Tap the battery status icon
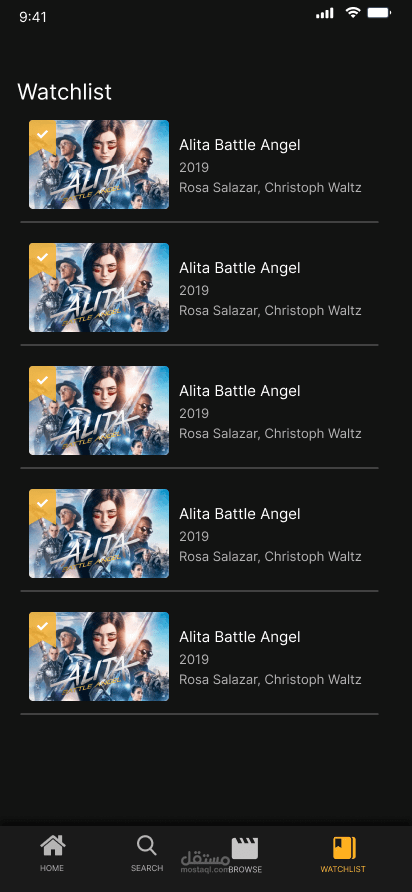 [378, 13]
